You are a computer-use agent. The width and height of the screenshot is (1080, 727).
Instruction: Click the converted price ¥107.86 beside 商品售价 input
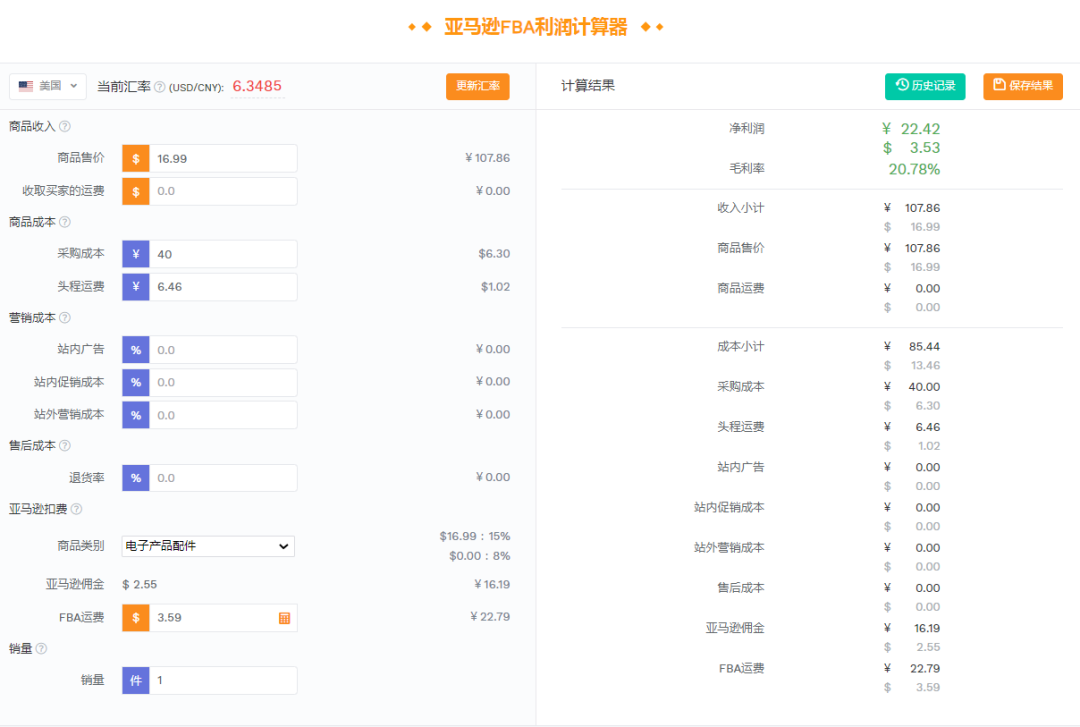click(488, 158)
